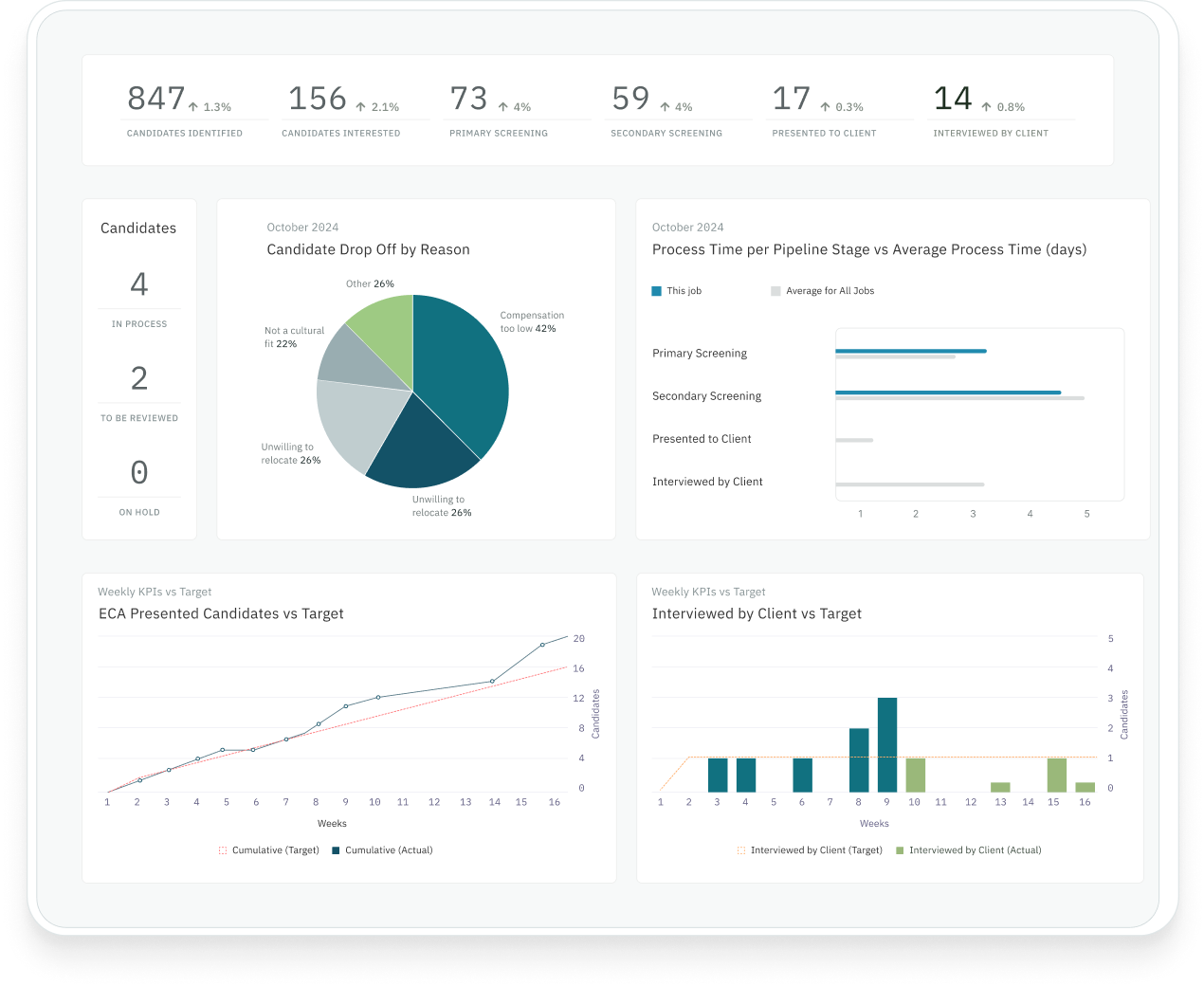Click the arrow icon beside Secondary Screening 59
This screenshot has height=986, width=1204.
point(663,106)
